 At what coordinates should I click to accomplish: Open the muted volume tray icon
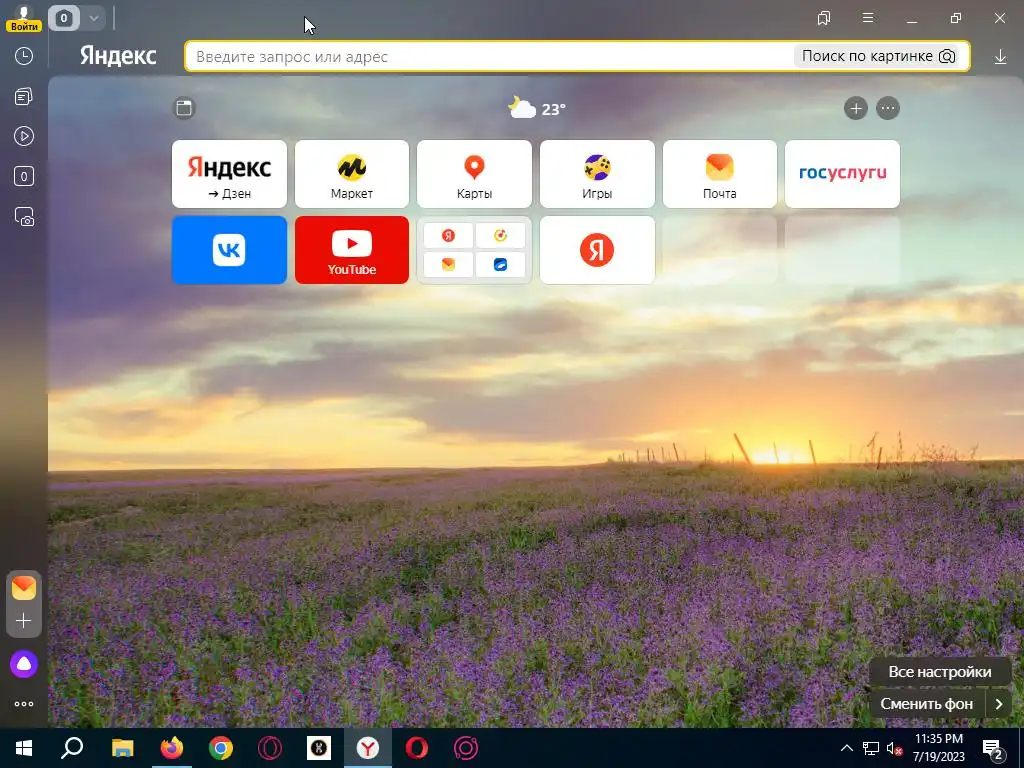coord(894,748)
